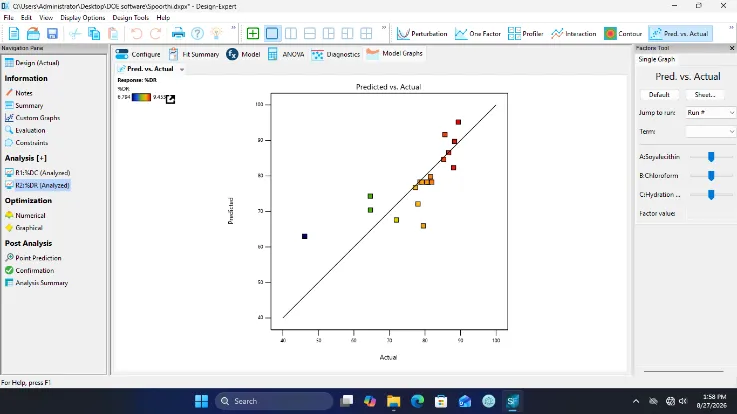Image resolution: width=737 pixels, height=414 pixels.
Task: Switch to the Fit Summary tab
Action: click(x=194, y=54)
